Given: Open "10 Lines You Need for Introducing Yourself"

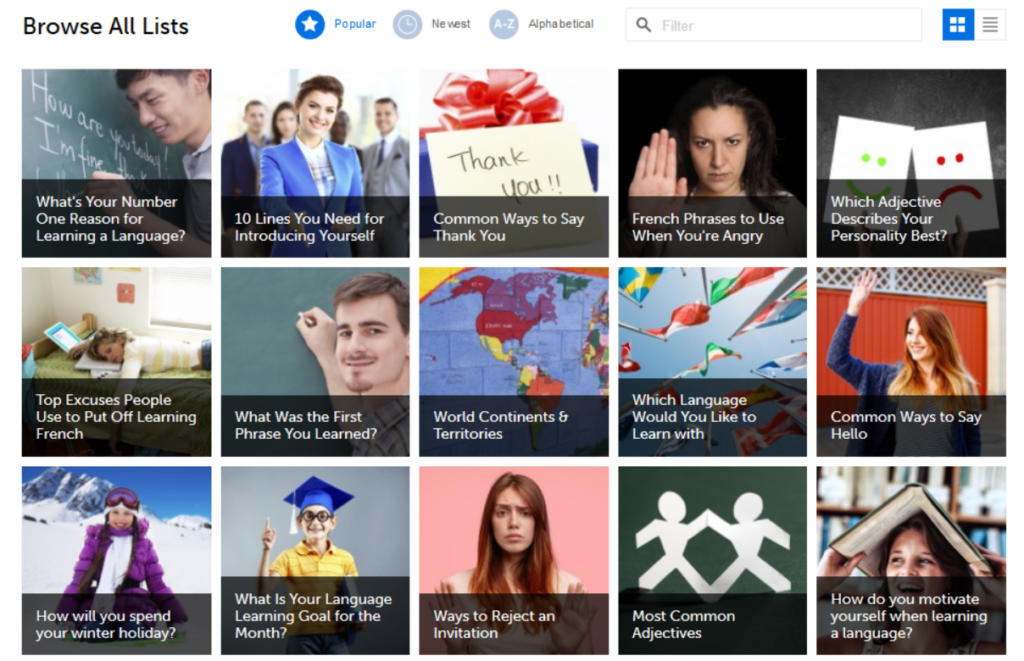Looking at the screenshot, I should pos(315,163).
